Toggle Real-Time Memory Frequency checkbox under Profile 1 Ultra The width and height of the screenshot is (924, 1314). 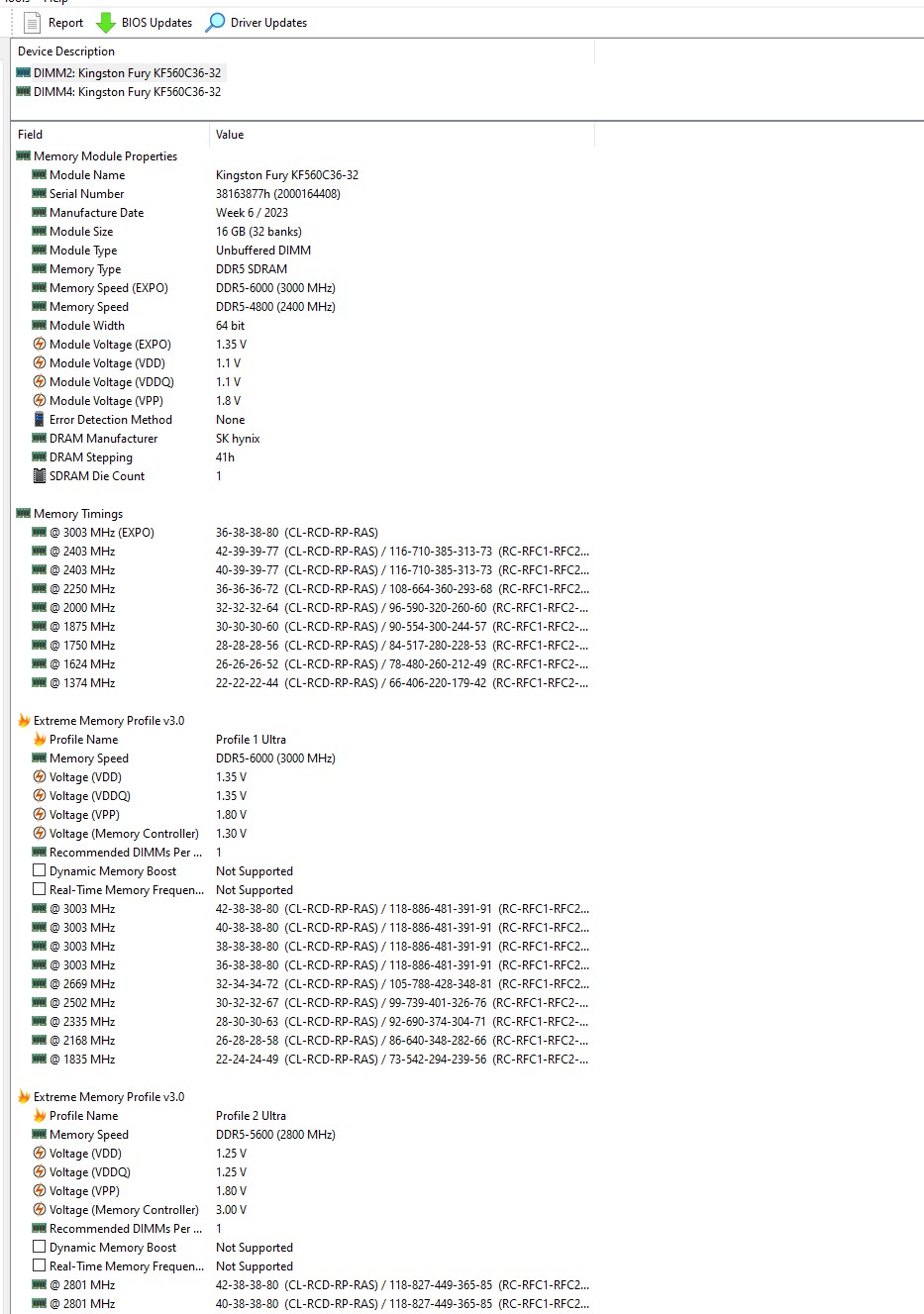[40, 889]
